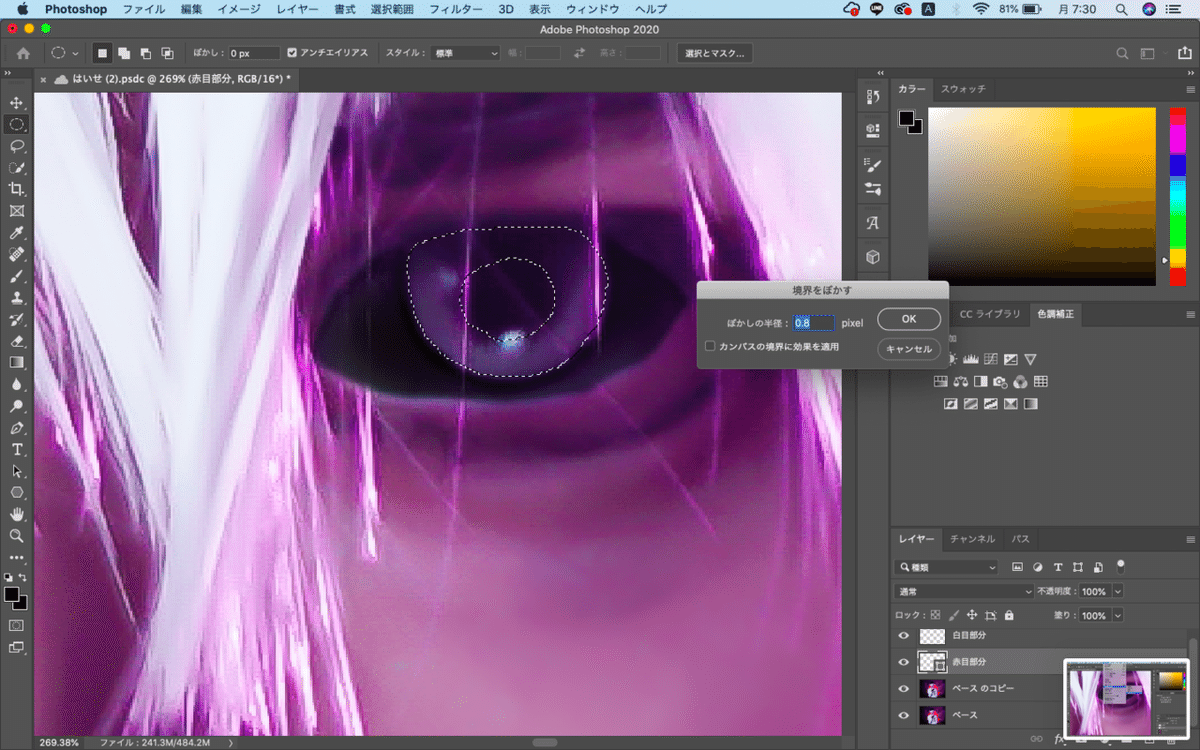Select the Move tool

[x=16, y=103]
